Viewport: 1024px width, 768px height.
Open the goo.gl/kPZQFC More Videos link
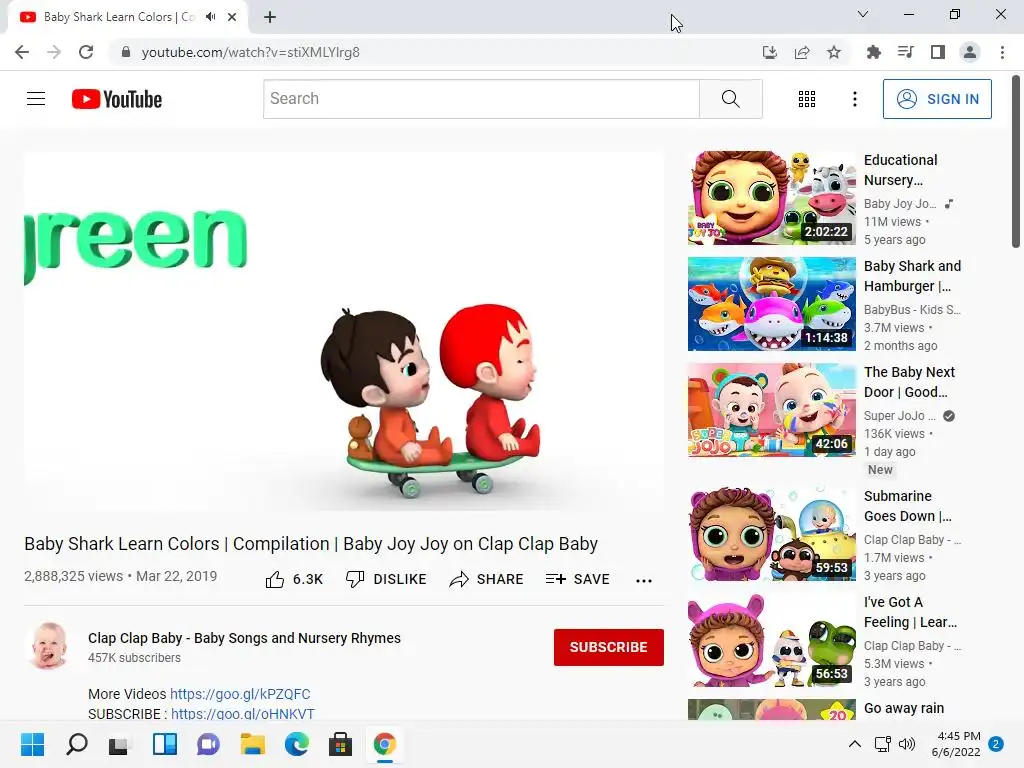240,694
